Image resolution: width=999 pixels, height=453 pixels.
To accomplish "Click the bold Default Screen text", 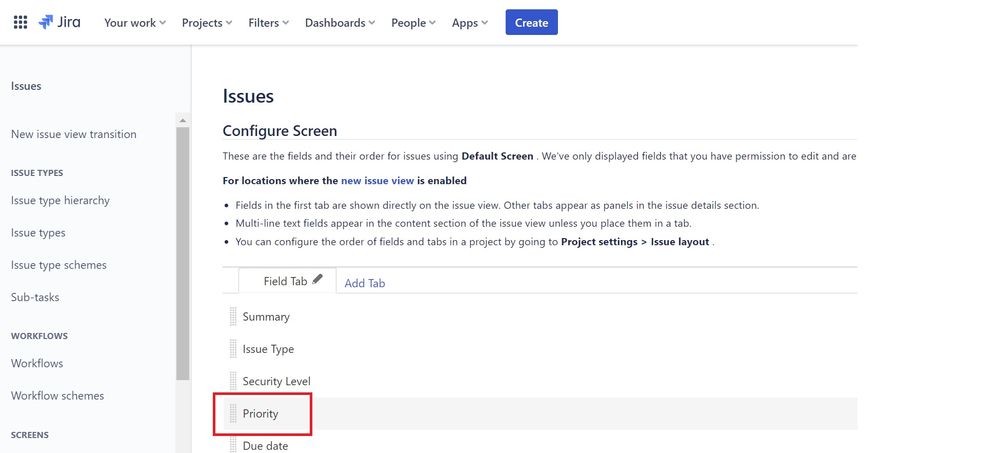I will pos(497,156).
